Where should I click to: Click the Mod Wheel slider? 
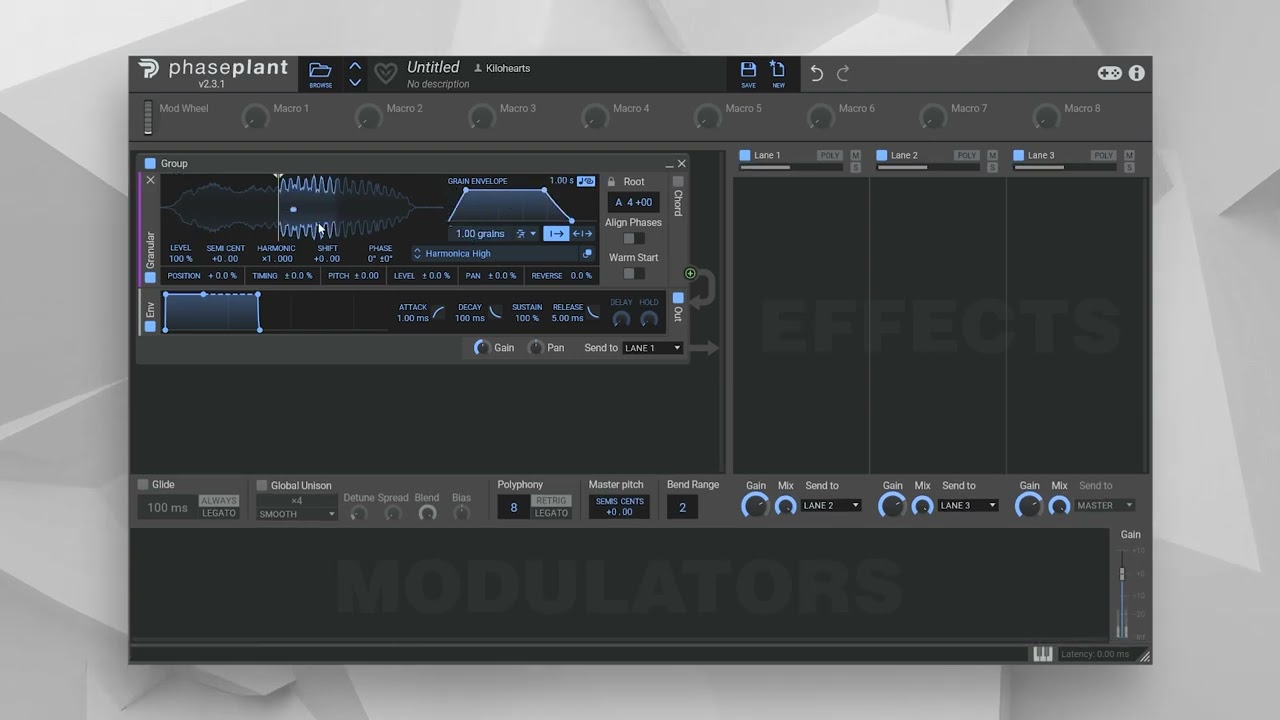coord(148,116)
